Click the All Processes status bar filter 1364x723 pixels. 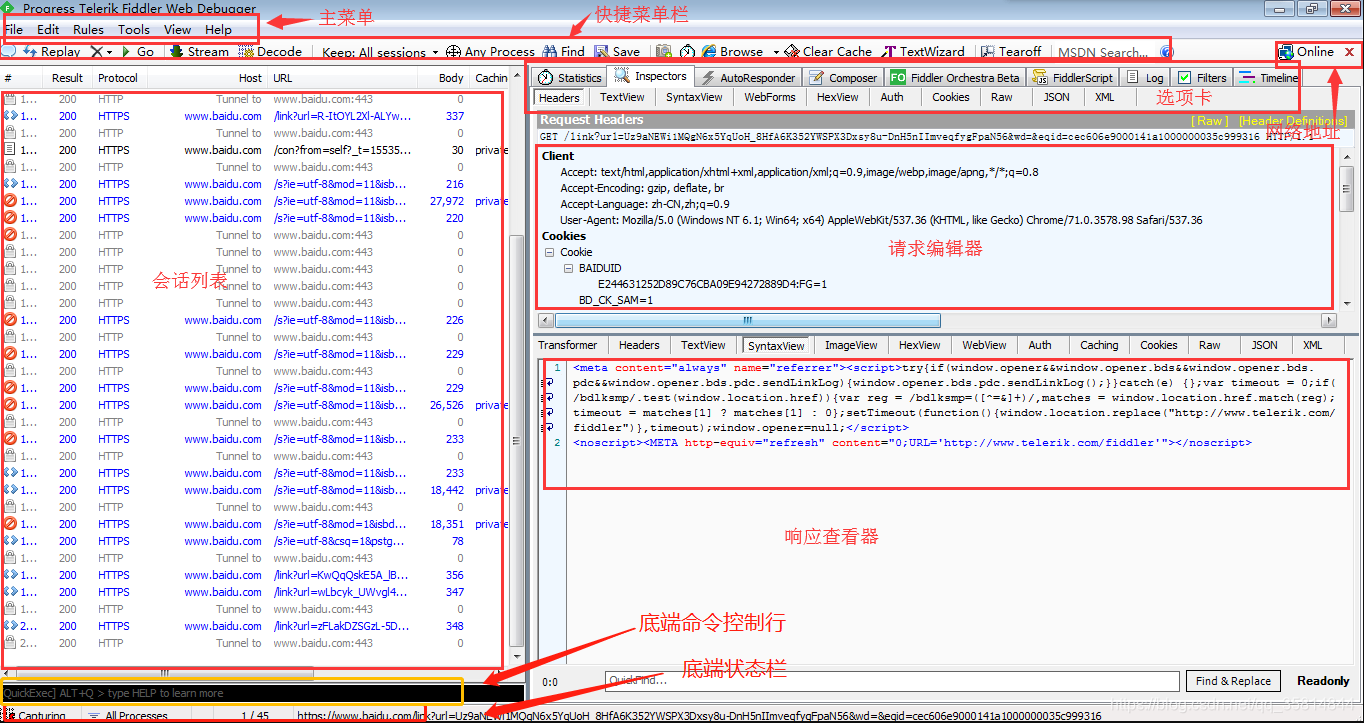click(128, 716)
